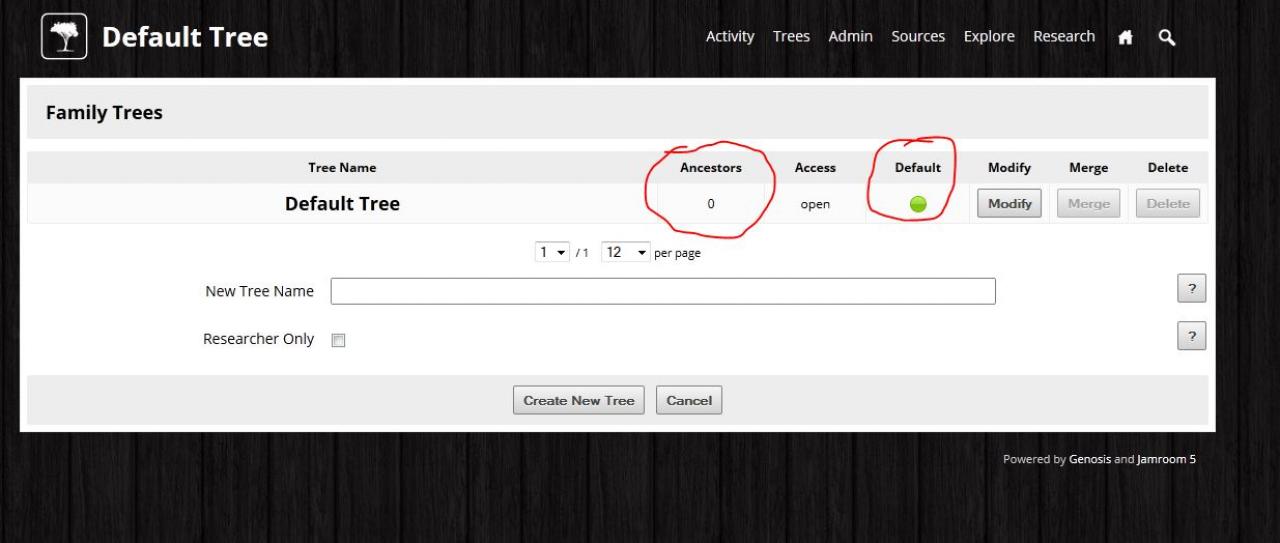Open the Research menu
Viewport: 1280px width, 543px height.
point(1064,37)
